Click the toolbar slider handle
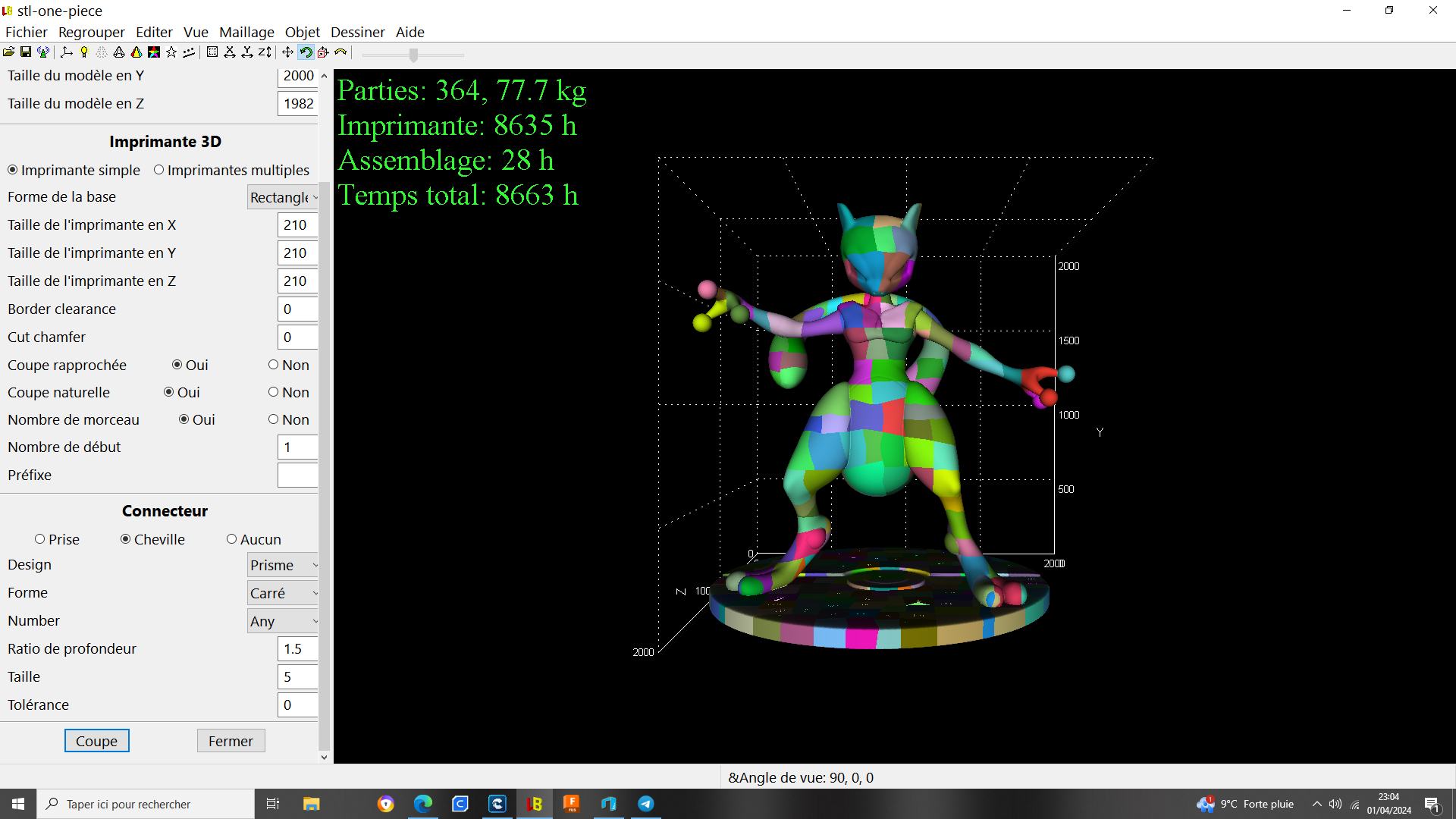 click(413, 55)
